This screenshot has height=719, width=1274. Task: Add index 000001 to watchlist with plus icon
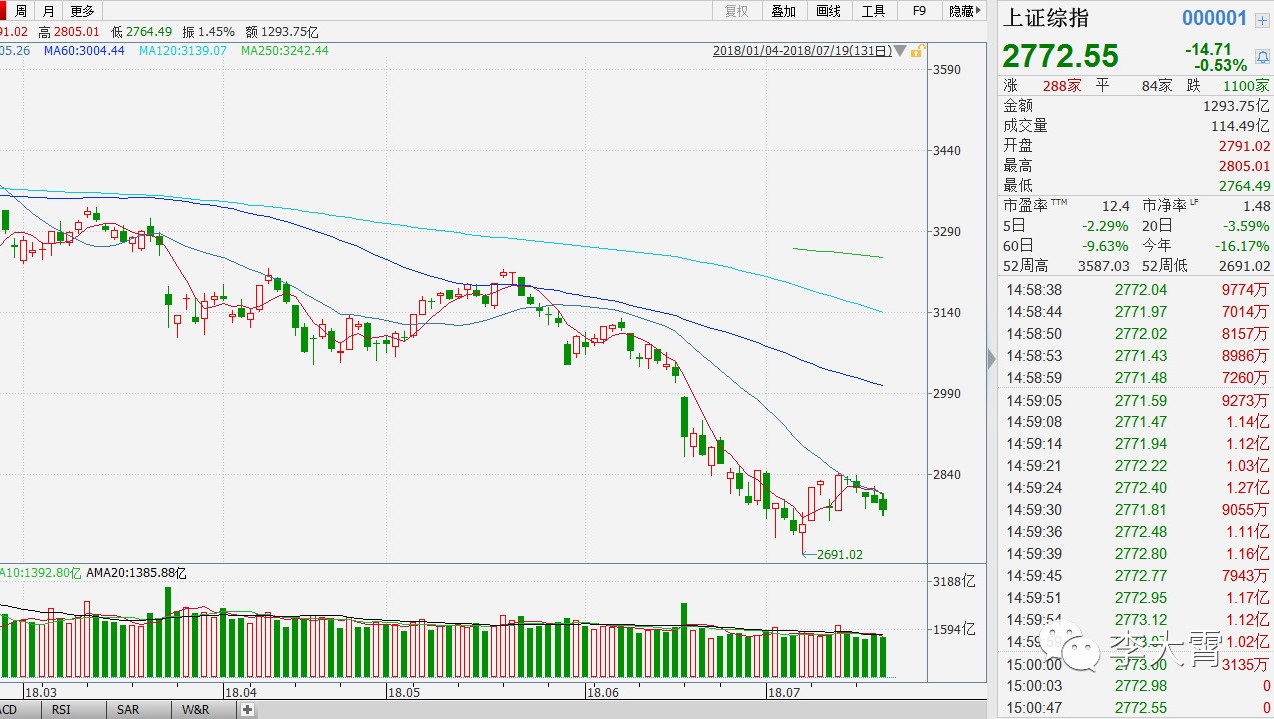(x=1262, y=19)
